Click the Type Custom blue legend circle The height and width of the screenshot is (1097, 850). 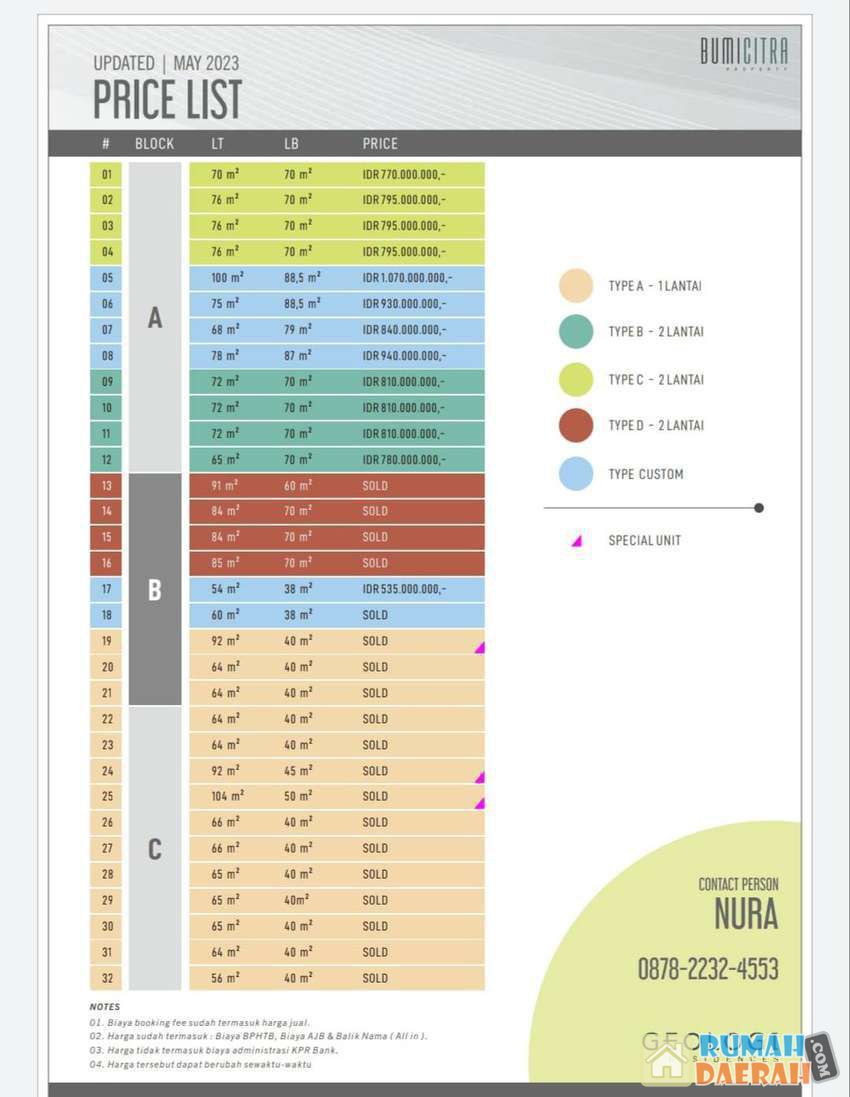(576, 474)
